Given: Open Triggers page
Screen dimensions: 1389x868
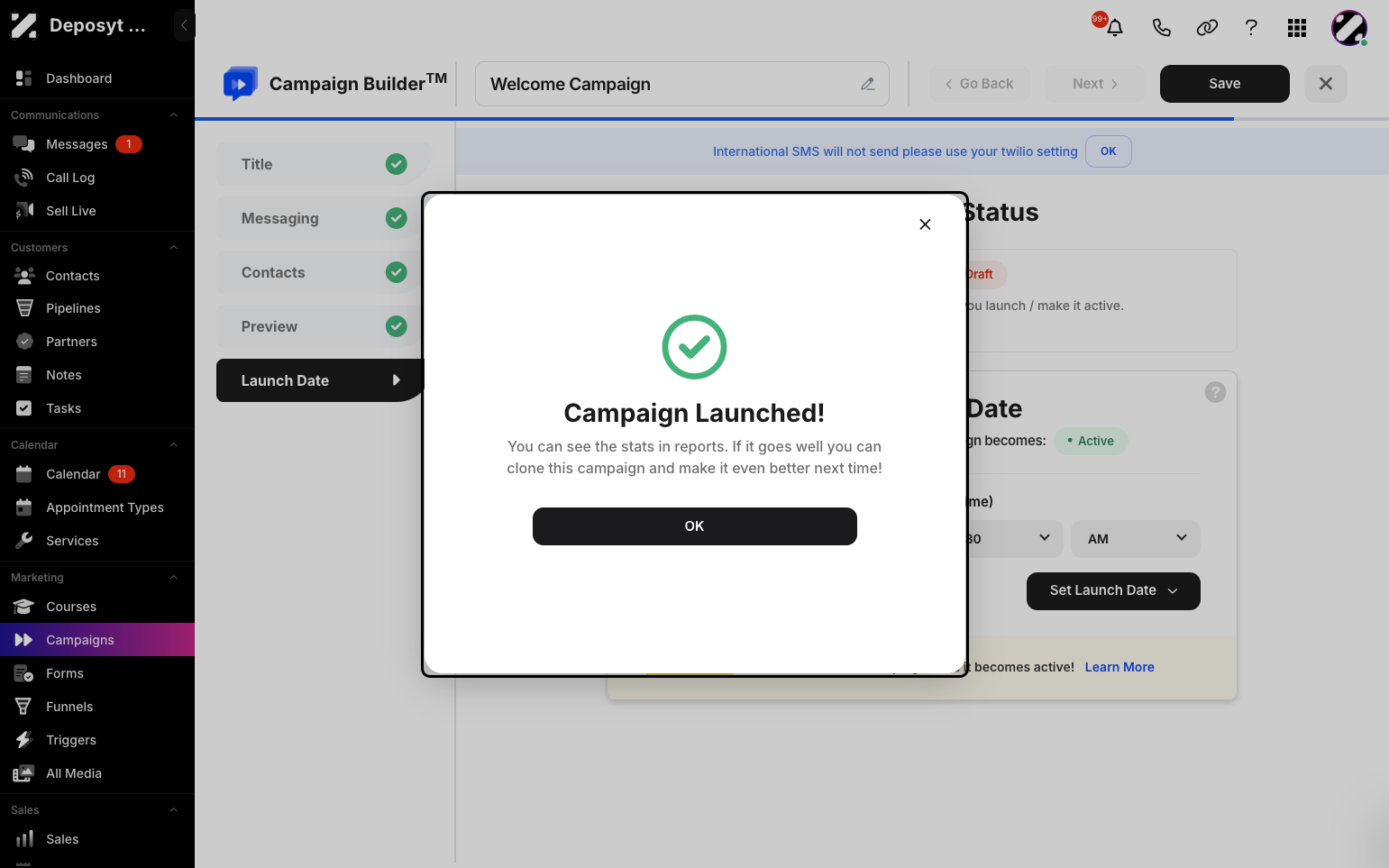Looking at the screenshot, I should (x=97, y=740).
